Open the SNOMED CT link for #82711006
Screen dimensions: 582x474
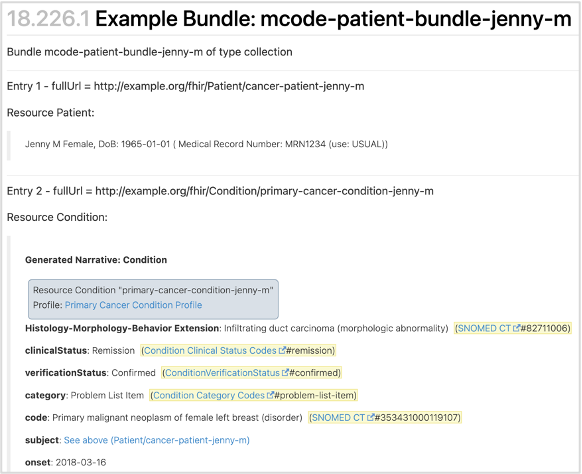tap(484, 328)
